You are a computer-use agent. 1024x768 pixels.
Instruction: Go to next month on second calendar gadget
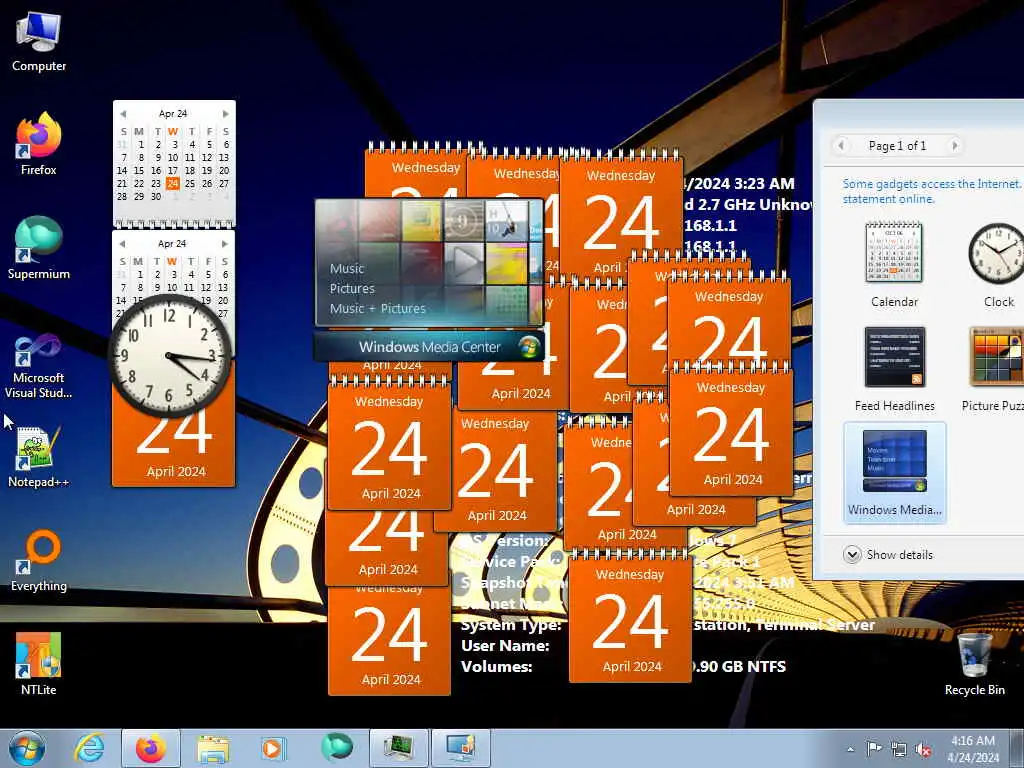[225, 244]
